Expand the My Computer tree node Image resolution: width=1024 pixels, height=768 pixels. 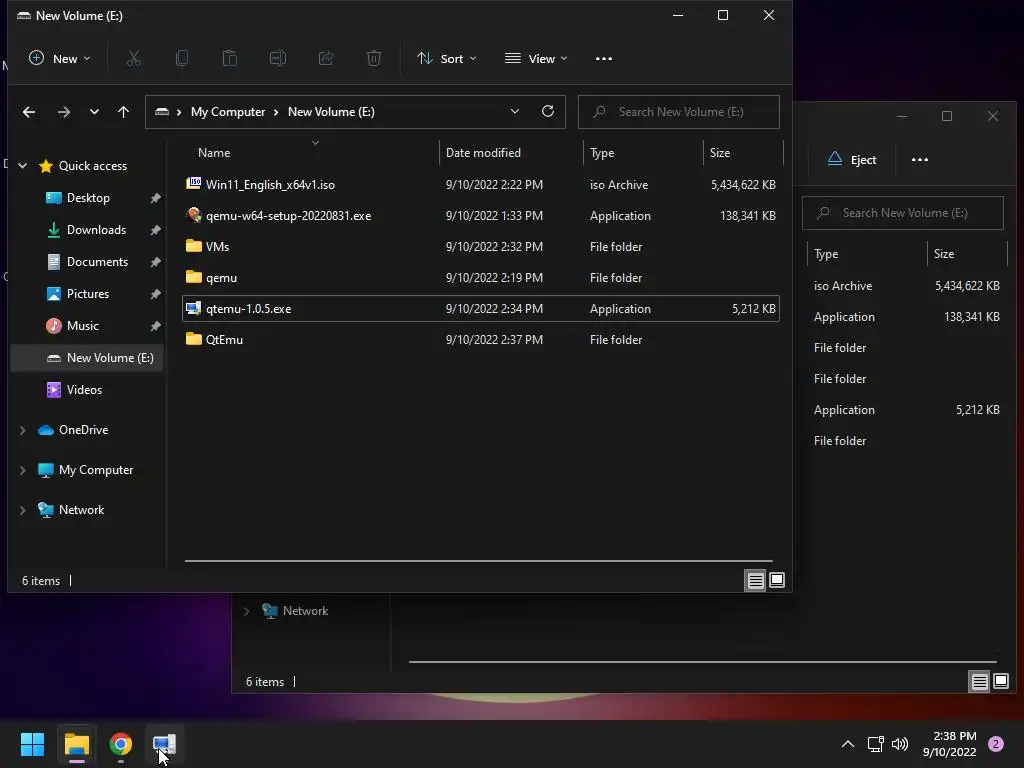[x=23, y=470]
